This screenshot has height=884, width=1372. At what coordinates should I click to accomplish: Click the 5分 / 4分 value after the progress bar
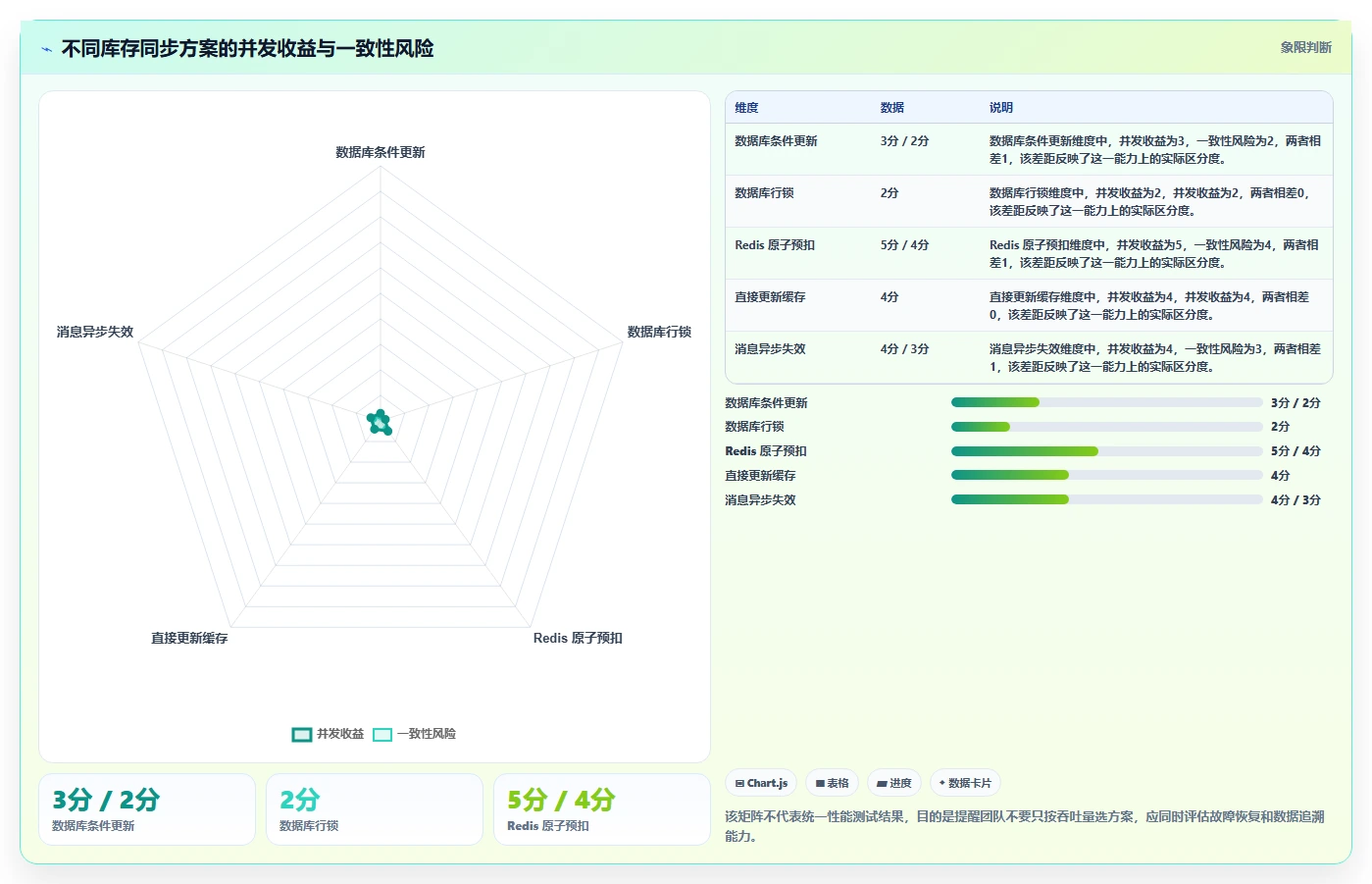click(x=1296, y=451)
